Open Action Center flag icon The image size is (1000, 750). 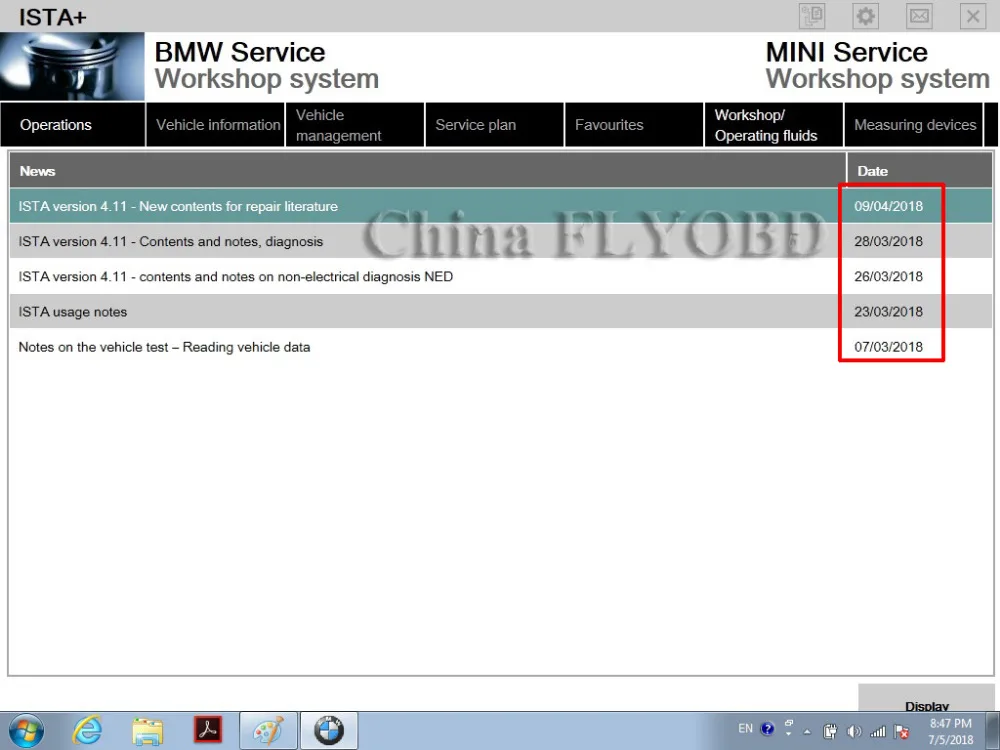pos(902,732)
